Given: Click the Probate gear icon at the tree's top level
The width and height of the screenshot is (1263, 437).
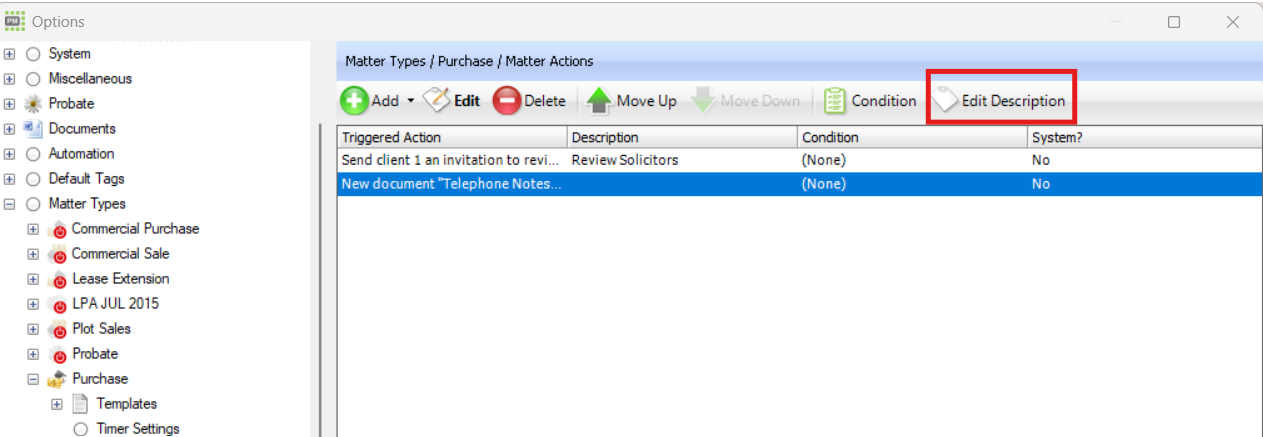Looking at the screenshot, I should point(33,104).
